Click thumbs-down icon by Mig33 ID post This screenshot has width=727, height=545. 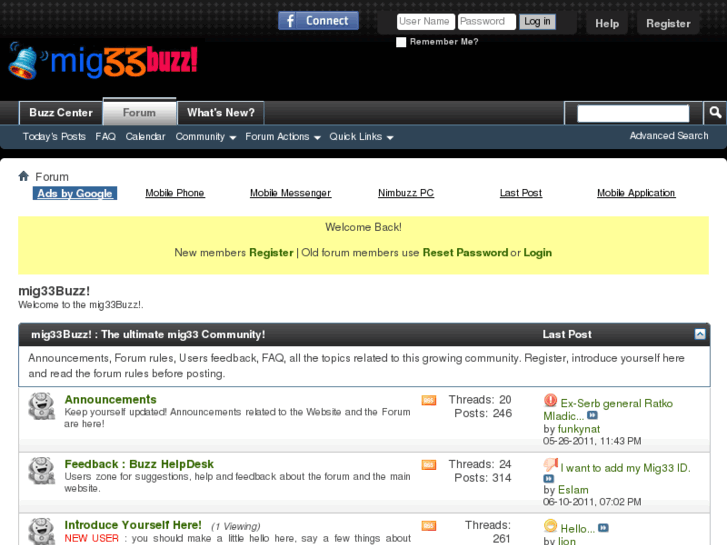(x=550, y=465)
